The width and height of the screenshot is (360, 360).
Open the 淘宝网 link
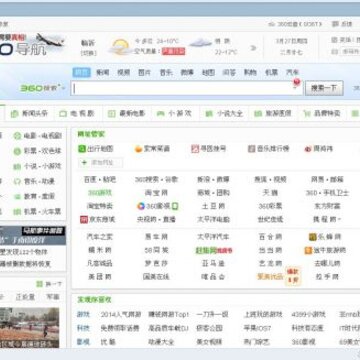click(156, 193)
